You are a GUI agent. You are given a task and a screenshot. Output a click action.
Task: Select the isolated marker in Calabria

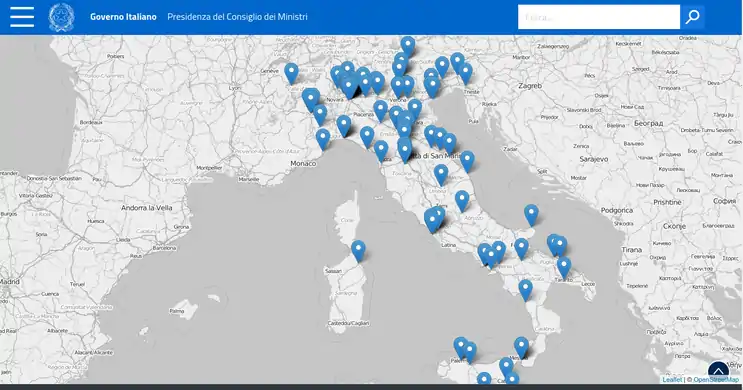click(526, 290)
